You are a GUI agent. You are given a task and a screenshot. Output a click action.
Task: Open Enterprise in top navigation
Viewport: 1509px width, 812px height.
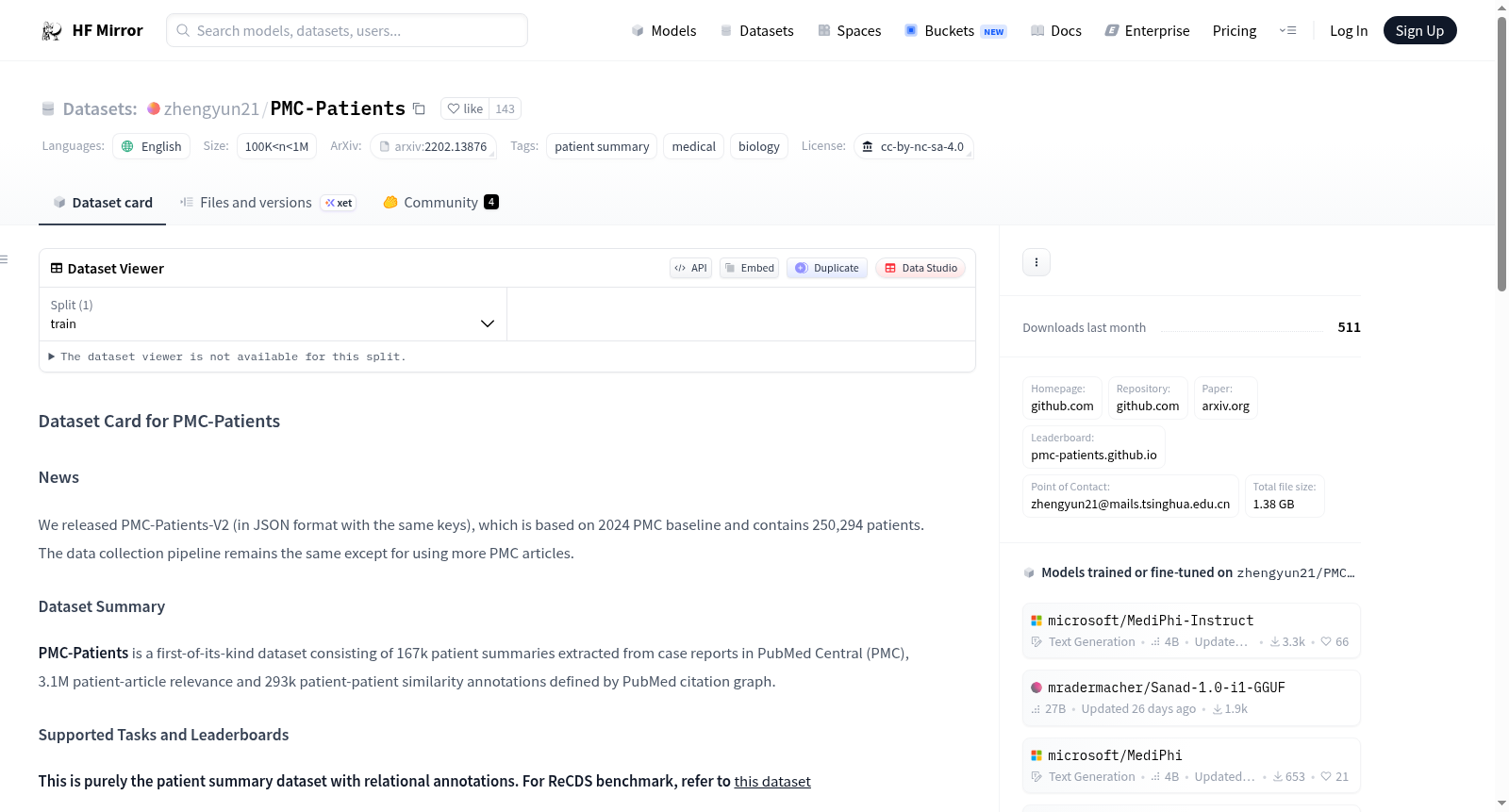[x=1147, y=31]
